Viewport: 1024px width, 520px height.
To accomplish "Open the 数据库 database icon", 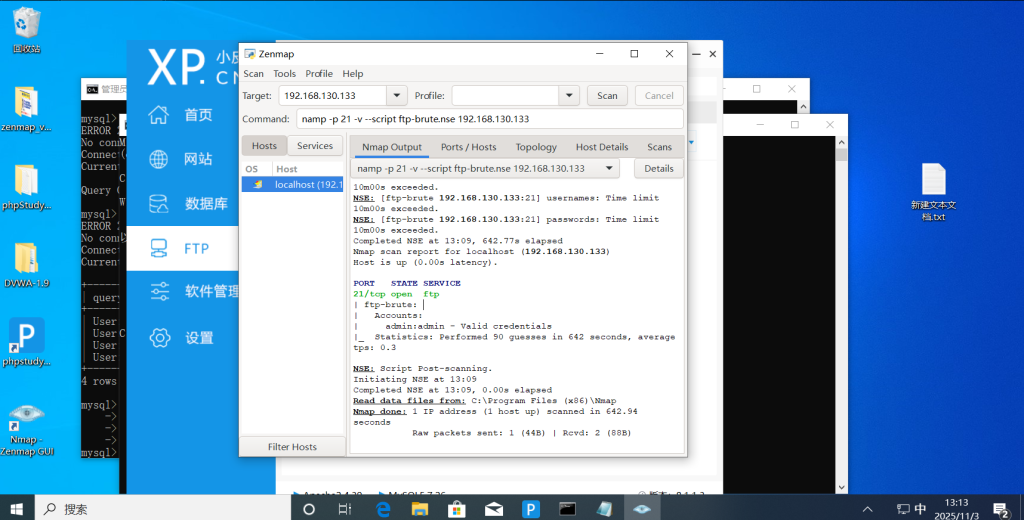I will coord(160,204).
